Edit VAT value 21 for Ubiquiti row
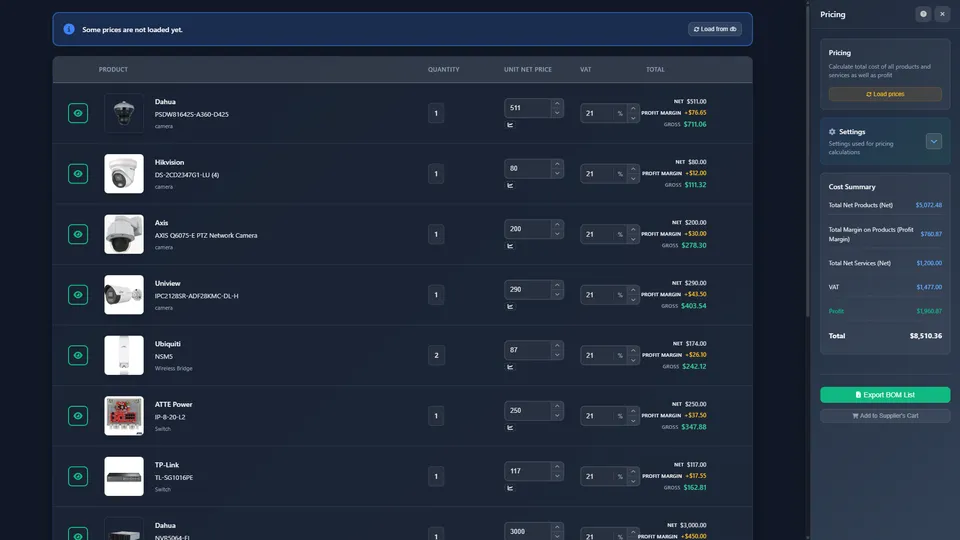Viewport: 960px width, 540px height. [x=597, y=356]
